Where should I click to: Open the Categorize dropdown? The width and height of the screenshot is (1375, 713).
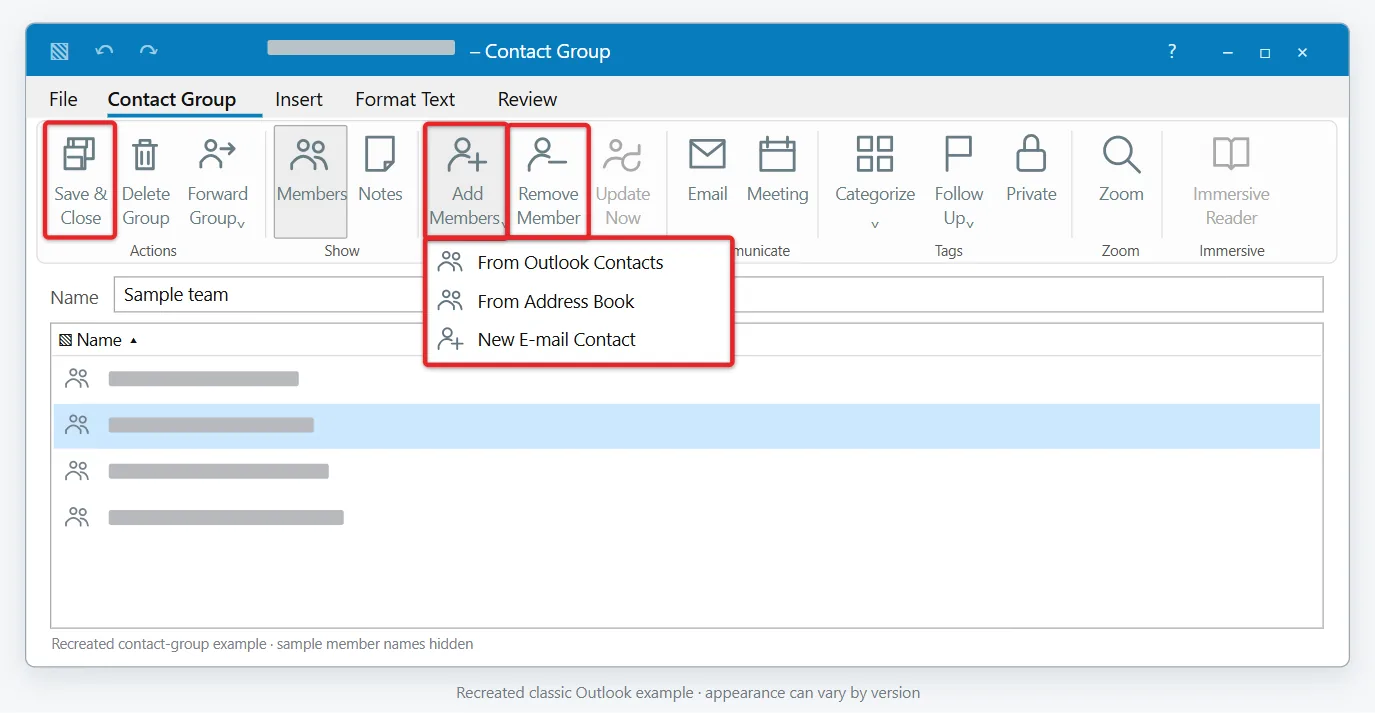[875, 181]
